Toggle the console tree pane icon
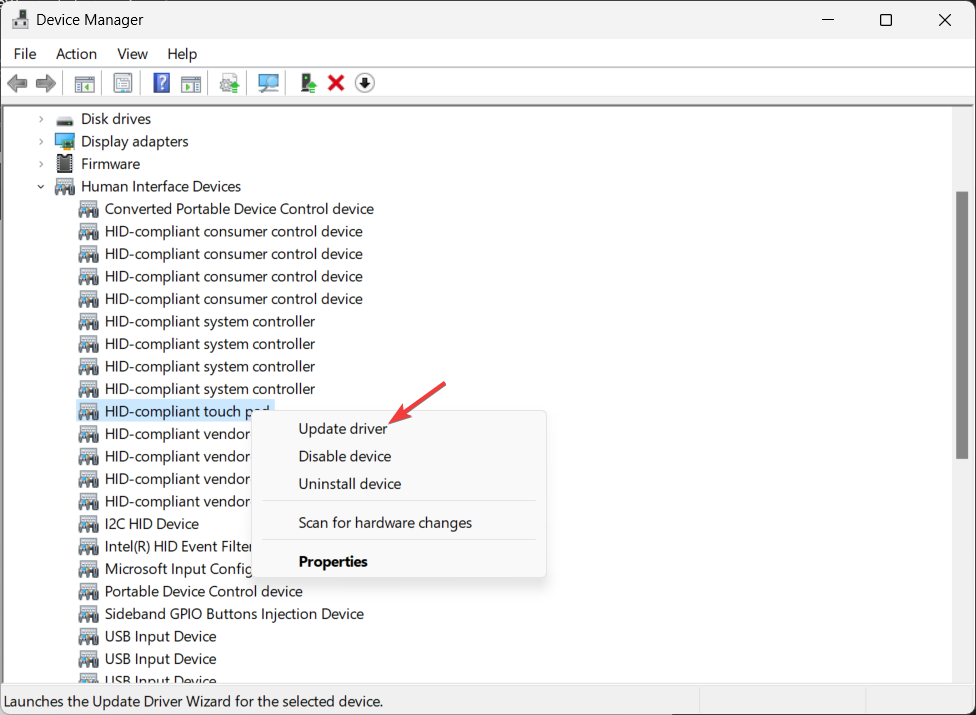This screenshot has height=715, width=976. coord(85,83)
